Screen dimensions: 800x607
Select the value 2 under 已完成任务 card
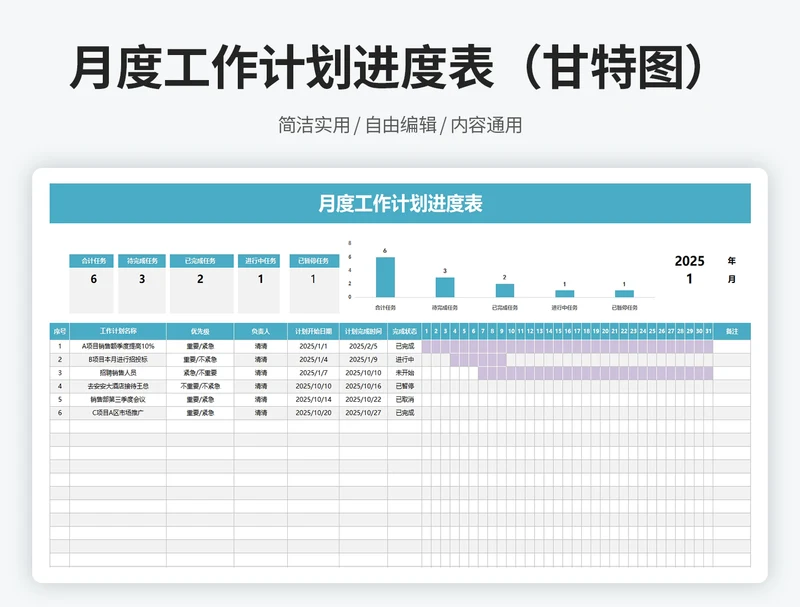click(200, 279)
